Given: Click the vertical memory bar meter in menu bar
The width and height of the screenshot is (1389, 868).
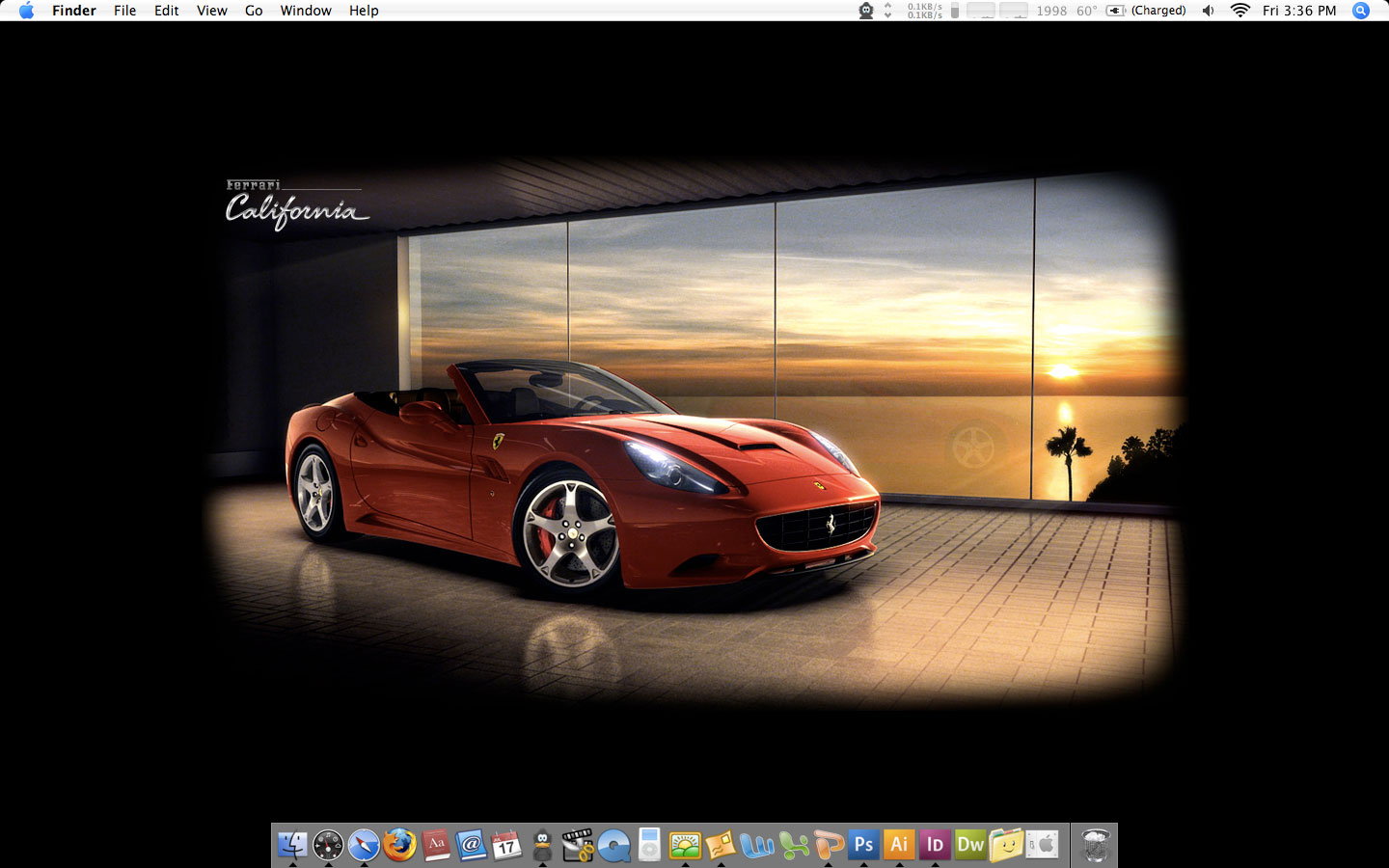Looking at the screenshot, I should 955,11.
